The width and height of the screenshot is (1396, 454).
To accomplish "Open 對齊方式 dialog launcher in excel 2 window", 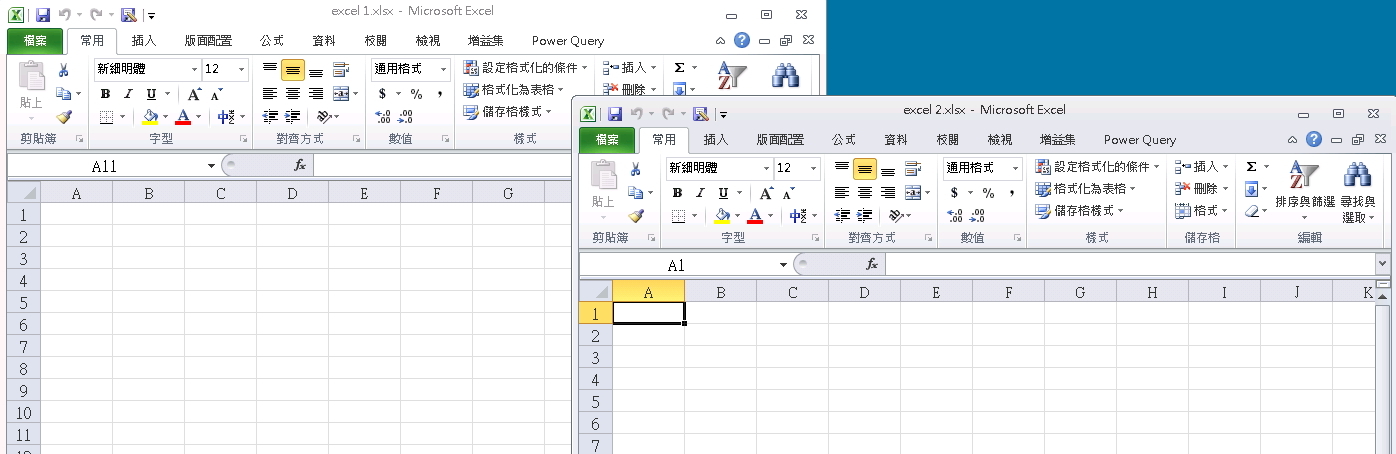I will [929, 238].
